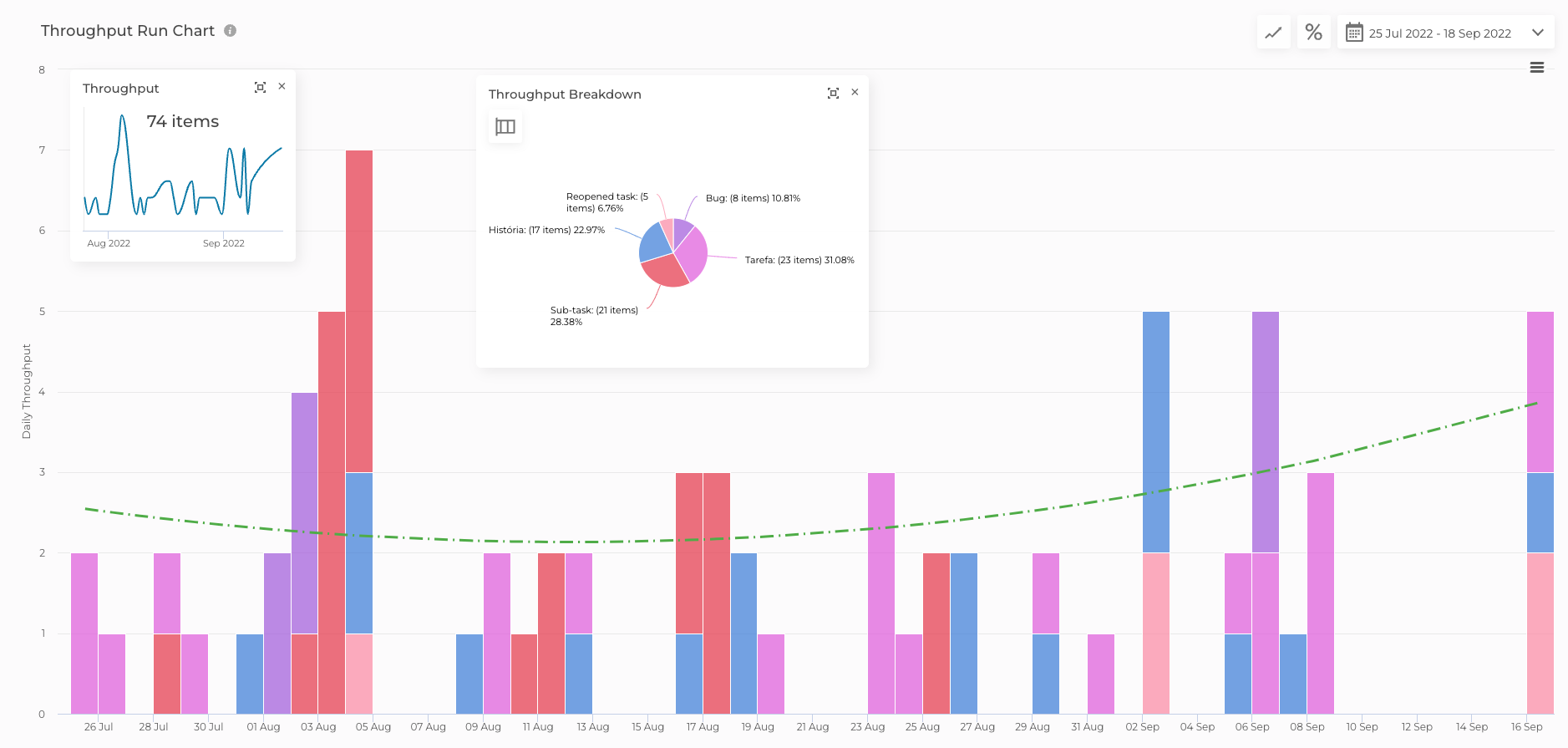The image size is (1568, 748).
Task: Close the Throughput widget
Action: point(282,87)
